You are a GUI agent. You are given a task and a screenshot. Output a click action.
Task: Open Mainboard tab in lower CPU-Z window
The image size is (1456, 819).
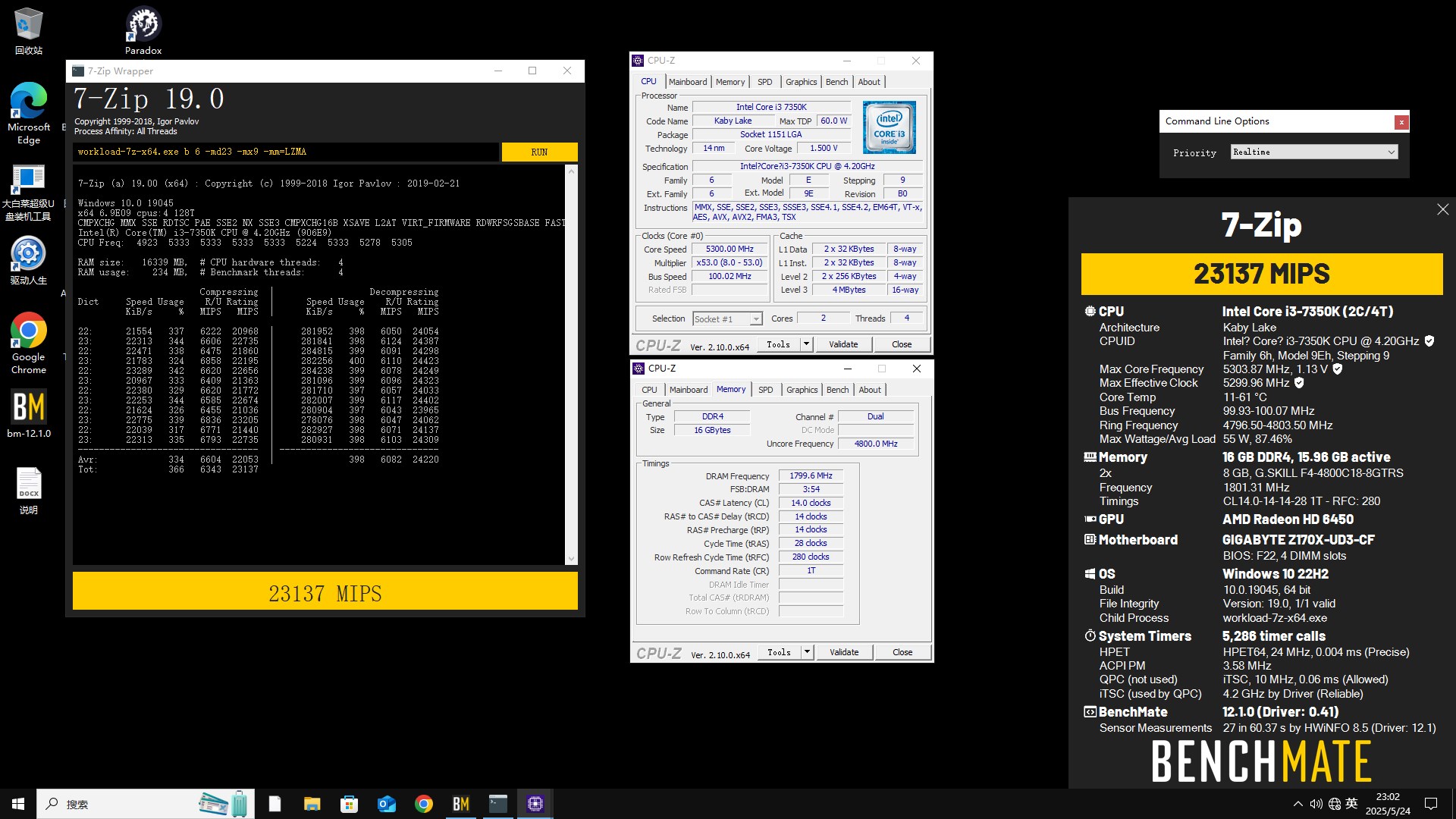pyautogui.click(x=689, y=390)
